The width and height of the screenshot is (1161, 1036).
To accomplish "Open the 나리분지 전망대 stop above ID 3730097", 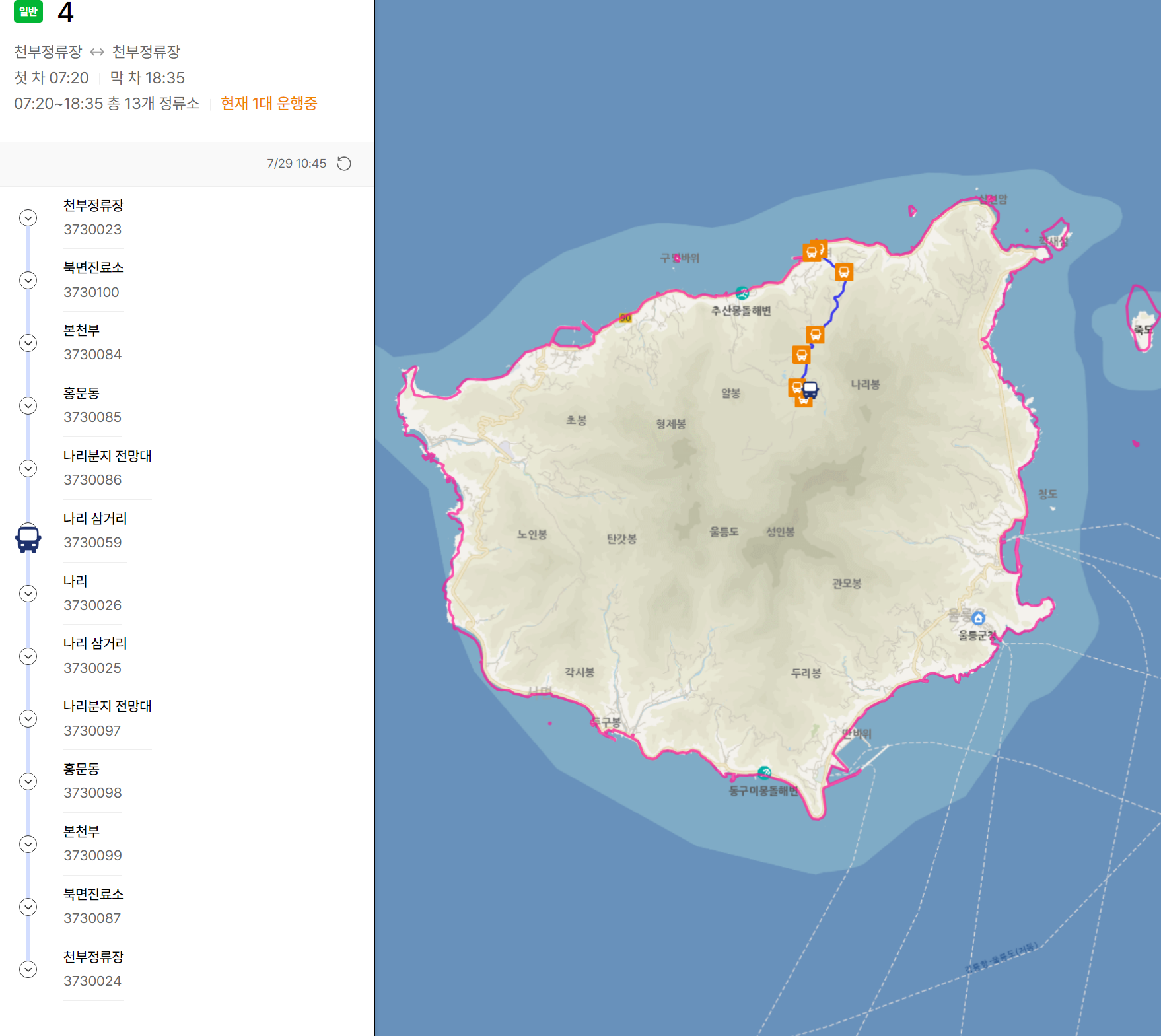I will point(108,706).
